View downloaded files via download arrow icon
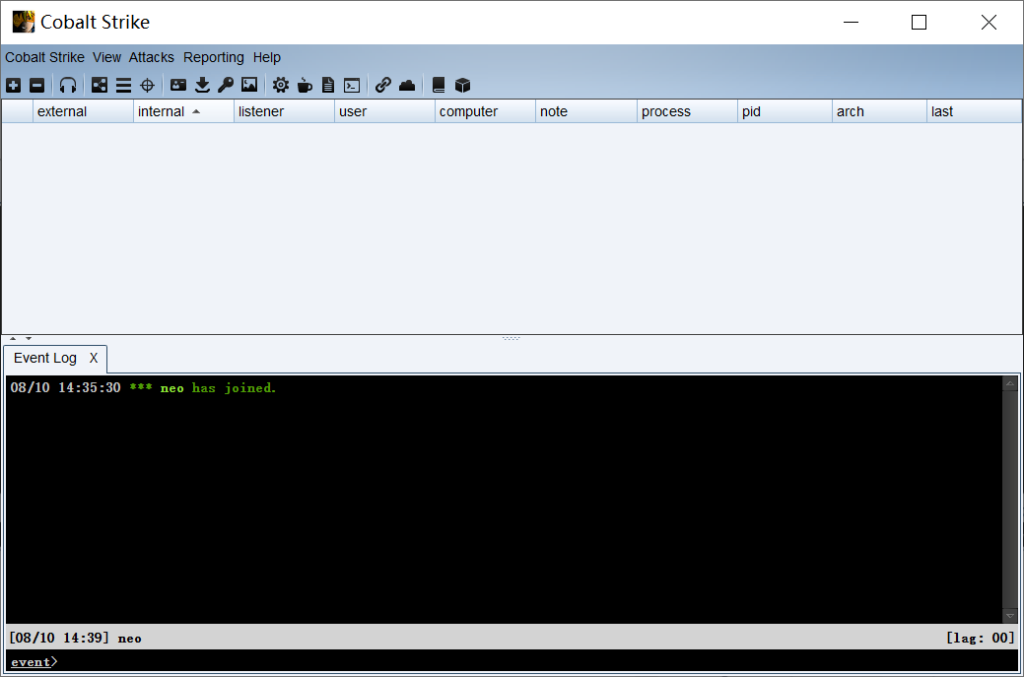The height and width of the screenshot is (677, 1024). 202,86
